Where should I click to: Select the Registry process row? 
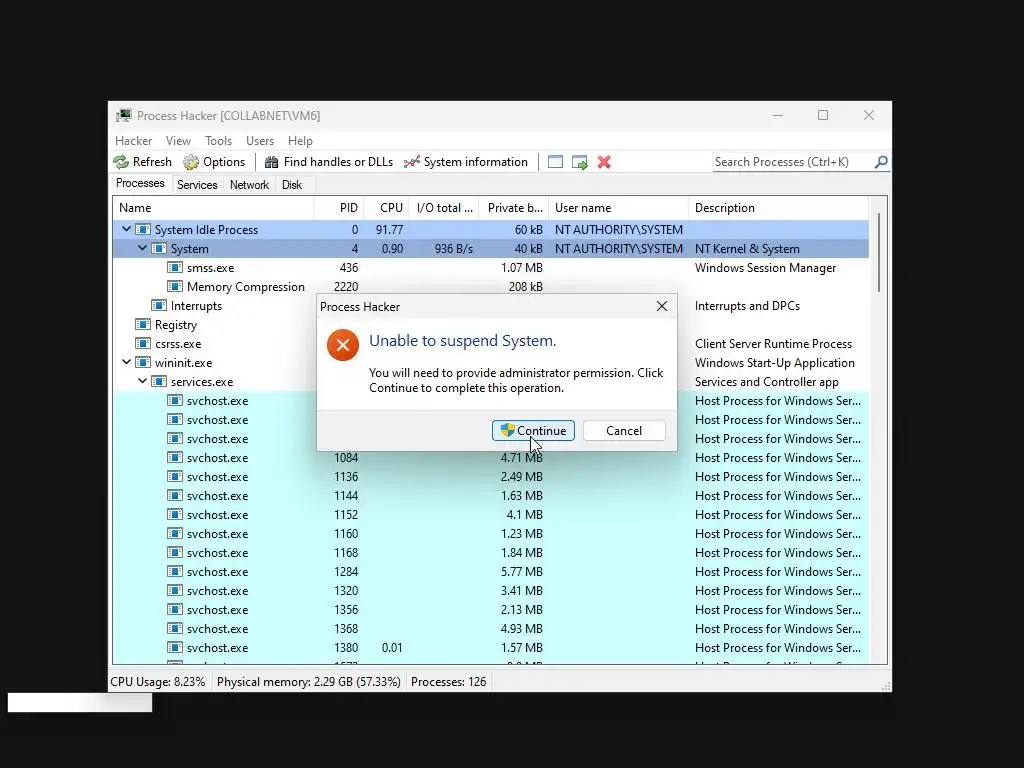pyautogui.click(x=490, y=325)
